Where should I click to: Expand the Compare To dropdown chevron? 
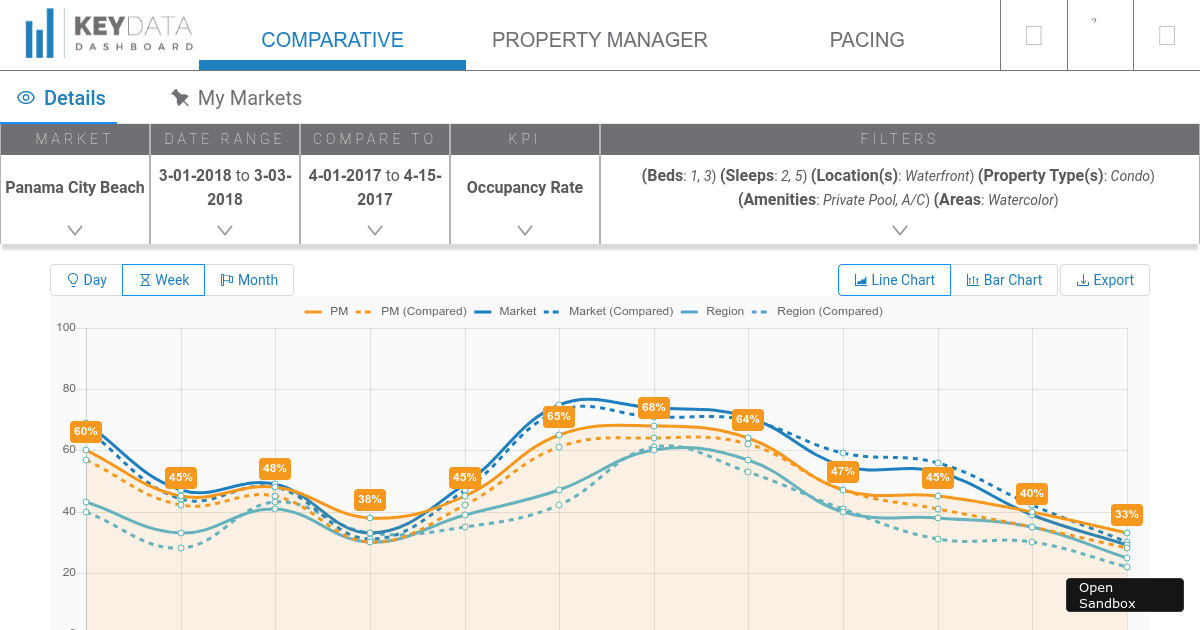coord(375,230)
